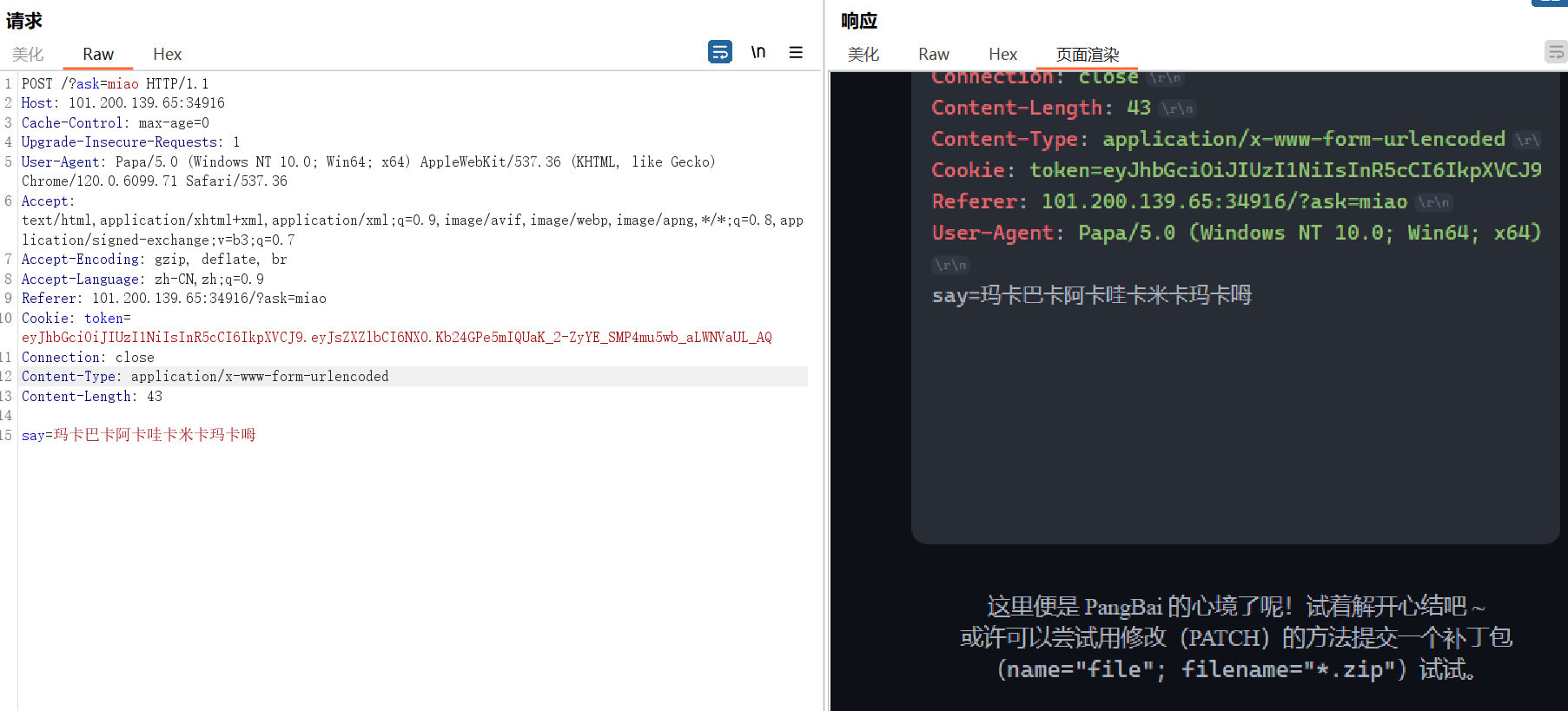This screenshot has width=1568, height=711.
Task: Open the Hex tab in response panel
Action: [1002, 54]
